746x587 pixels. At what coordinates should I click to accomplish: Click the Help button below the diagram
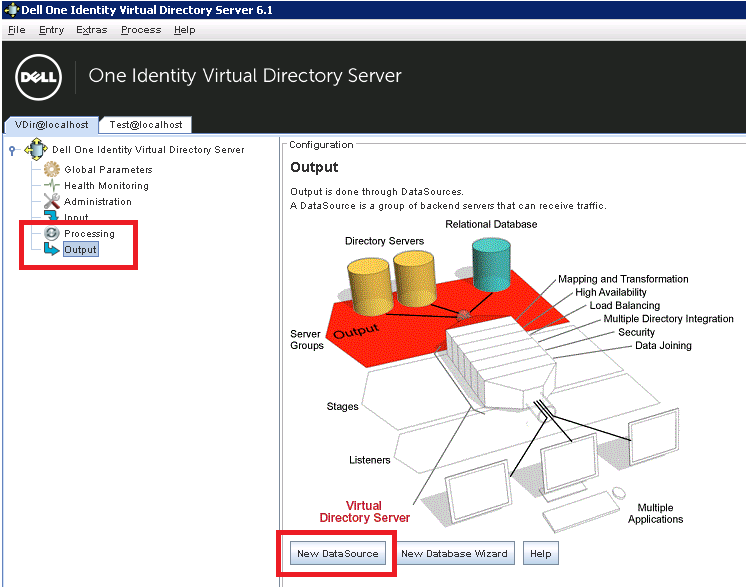(x=540, y=554)
